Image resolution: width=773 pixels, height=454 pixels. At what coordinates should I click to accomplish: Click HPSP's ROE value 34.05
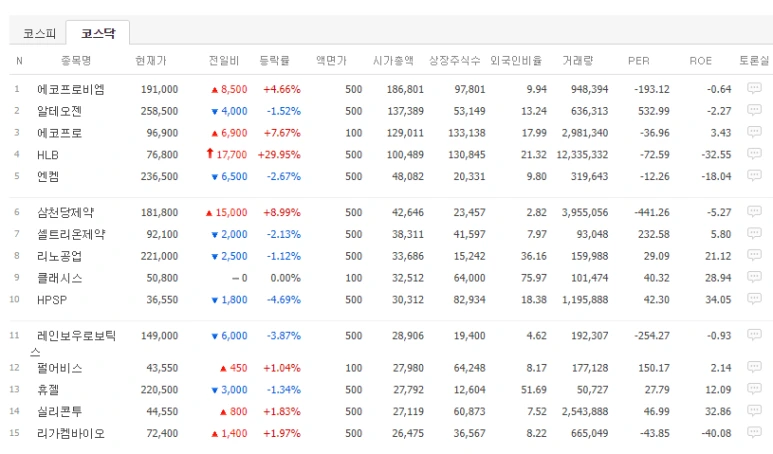718,300
